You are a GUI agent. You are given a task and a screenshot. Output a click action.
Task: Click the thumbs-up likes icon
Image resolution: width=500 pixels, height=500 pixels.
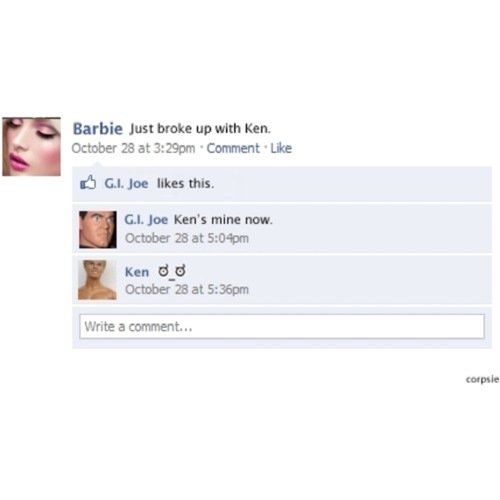[x=88, y=183]
